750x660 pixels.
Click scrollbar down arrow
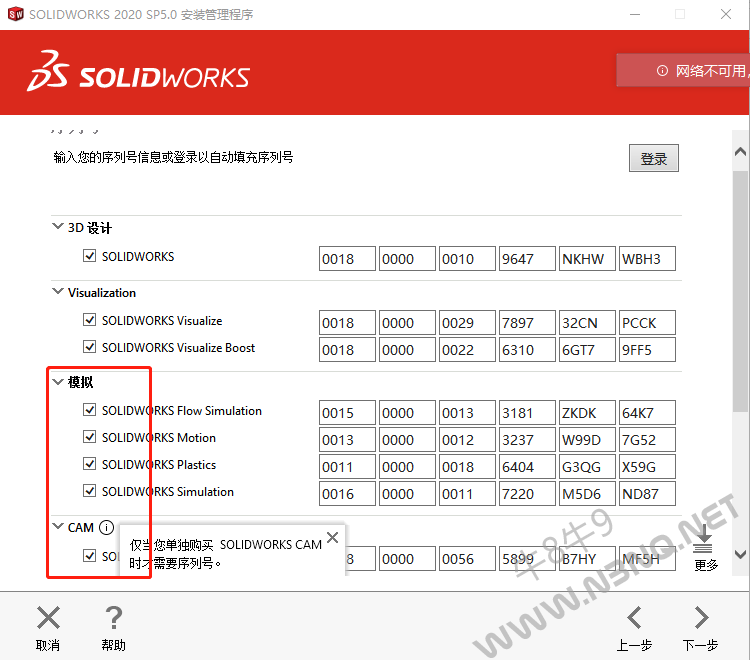[x=740, y=554]
